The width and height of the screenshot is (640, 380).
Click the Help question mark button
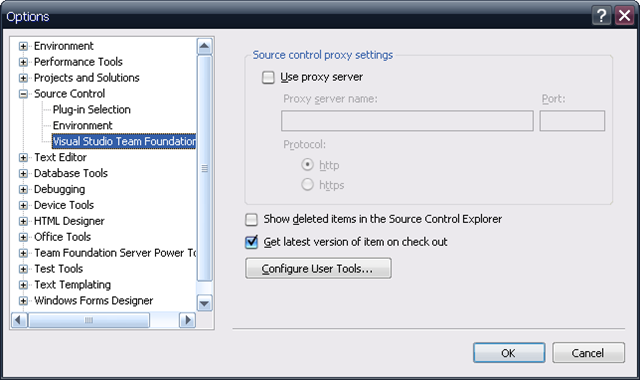pyautogui.click(x=601, y=16)
